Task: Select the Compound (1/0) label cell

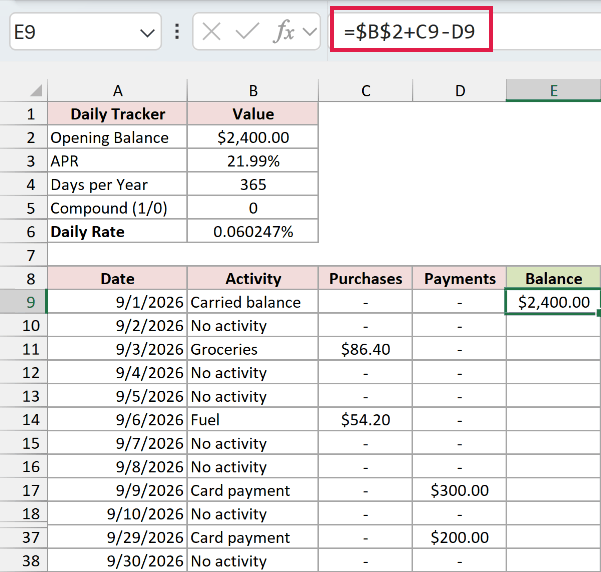Action: tap(118, 208)
